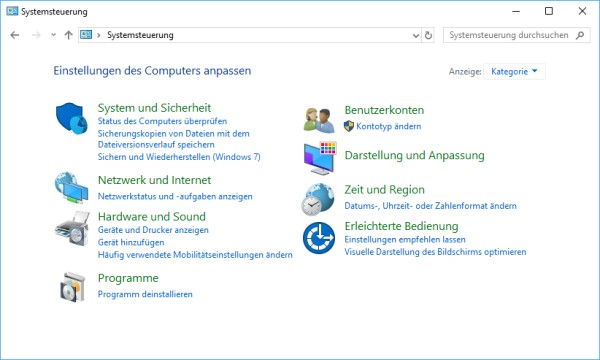Go back with the back arrow
Viewport: 600px width, 360px height.
click(15, 35)
